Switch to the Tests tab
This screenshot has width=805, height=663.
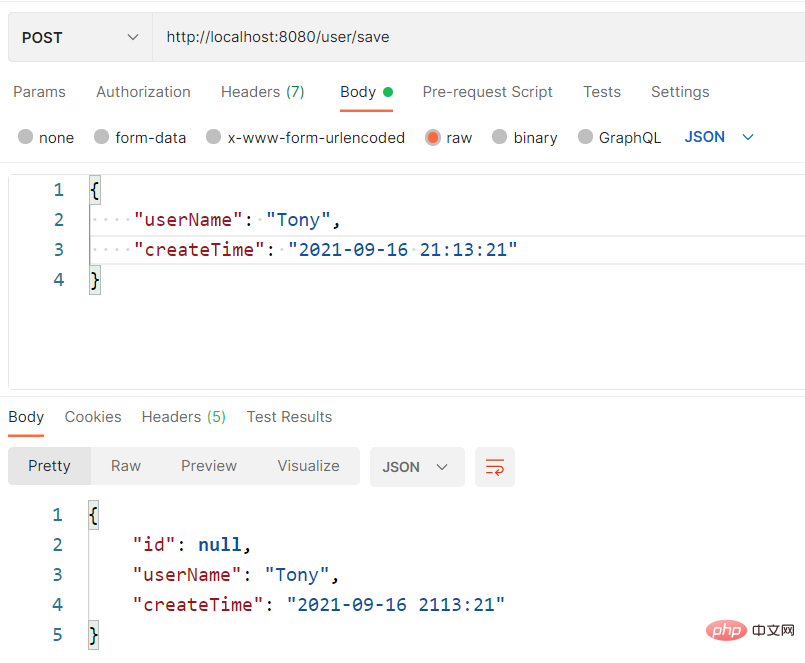point(601,91)
